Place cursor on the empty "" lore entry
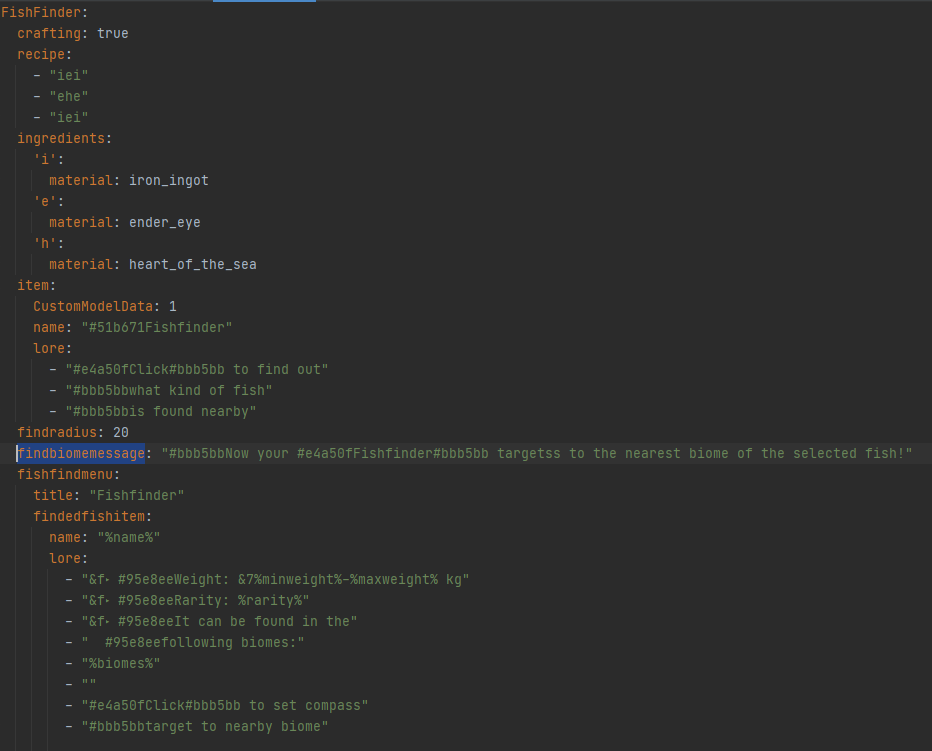Screen dimensions: 932x751 [88, 684]
